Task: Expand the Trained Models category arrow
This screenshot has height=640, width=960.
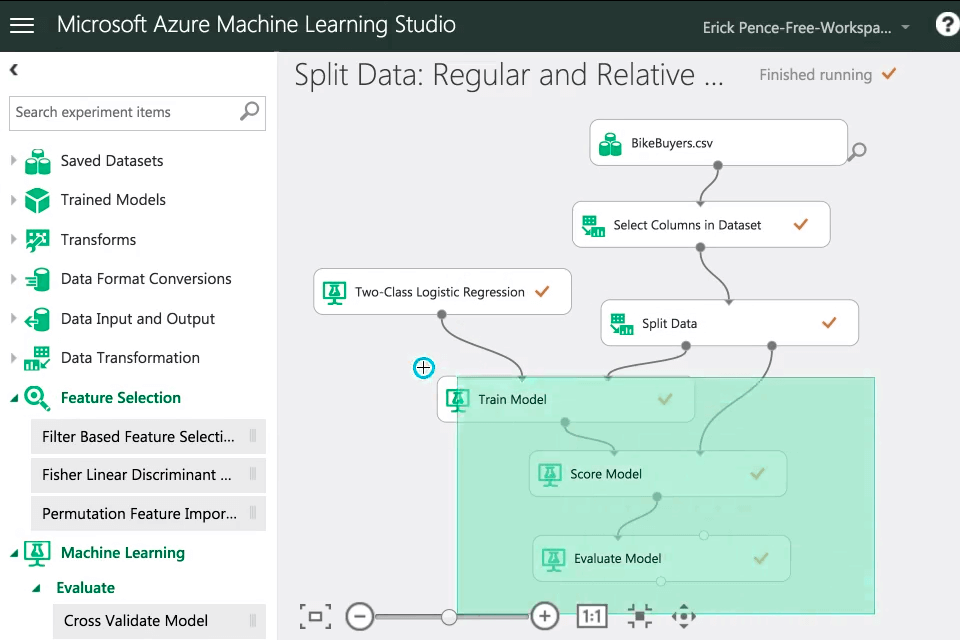Action: [13, 200]
